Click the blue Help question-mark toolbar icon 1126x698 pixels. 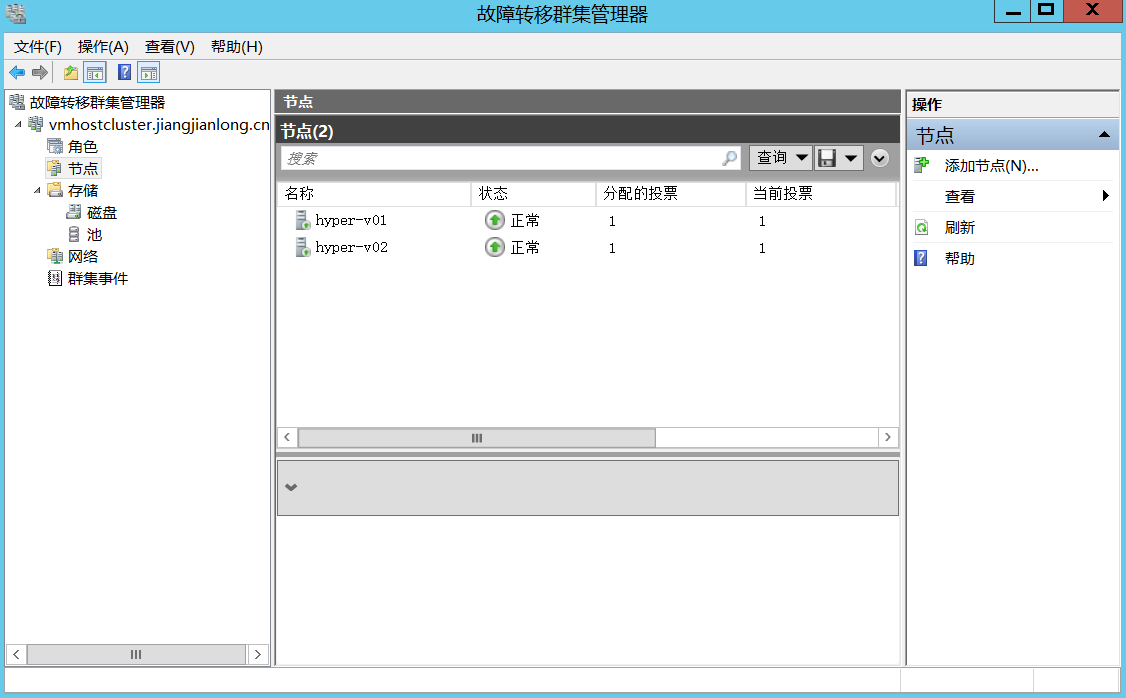click(x=124, y=73)
